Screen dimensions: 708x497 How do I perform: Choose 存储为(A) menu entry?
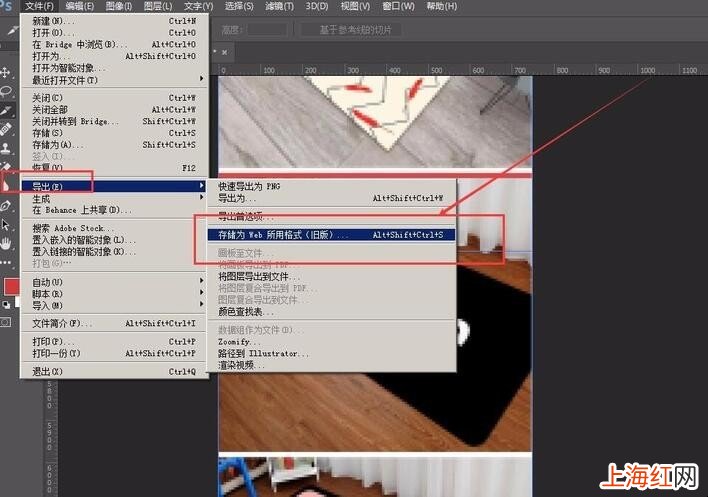click(114, 145)
